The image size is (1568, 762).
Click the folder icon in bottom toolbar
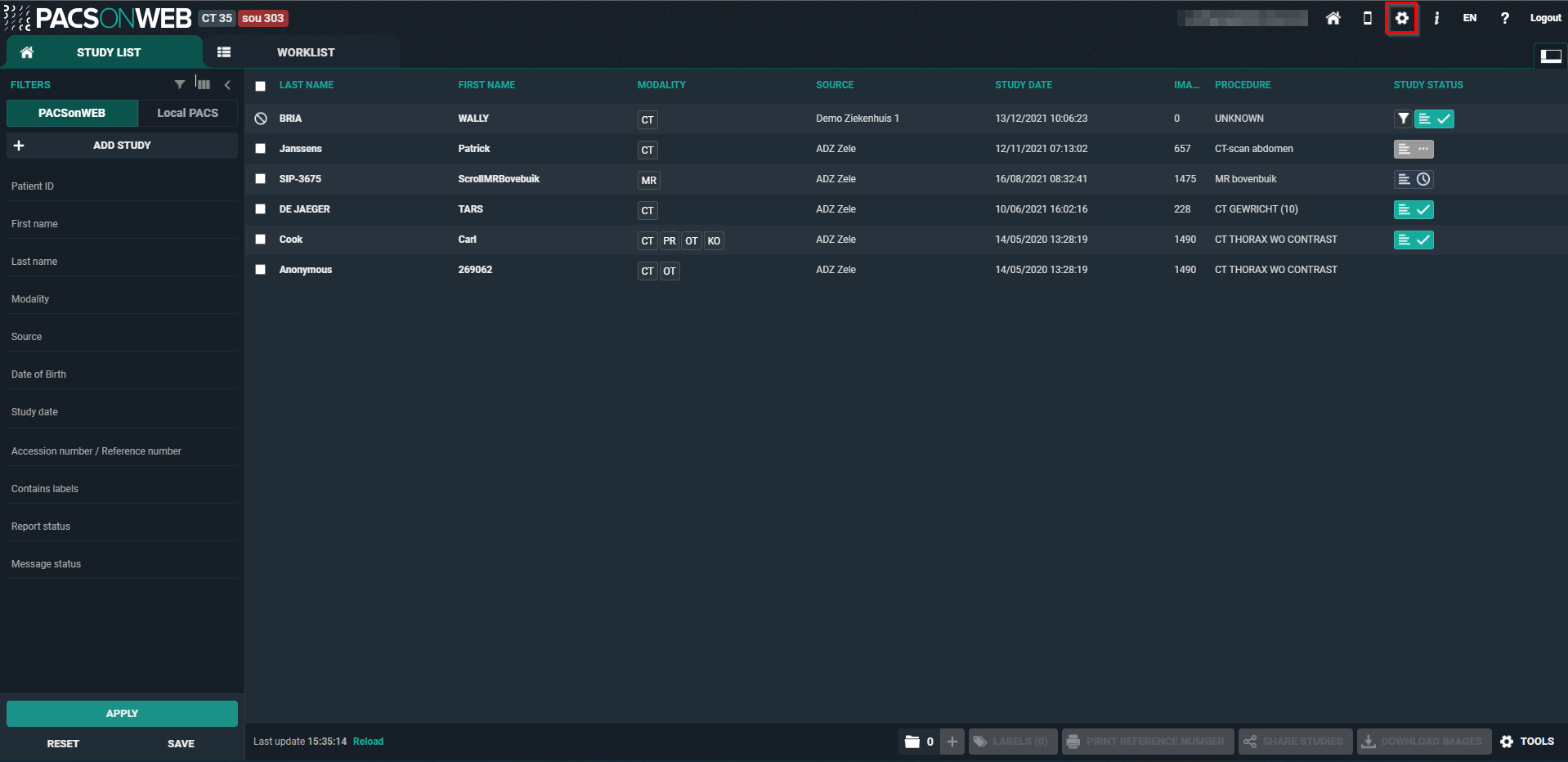pos(912,742)
